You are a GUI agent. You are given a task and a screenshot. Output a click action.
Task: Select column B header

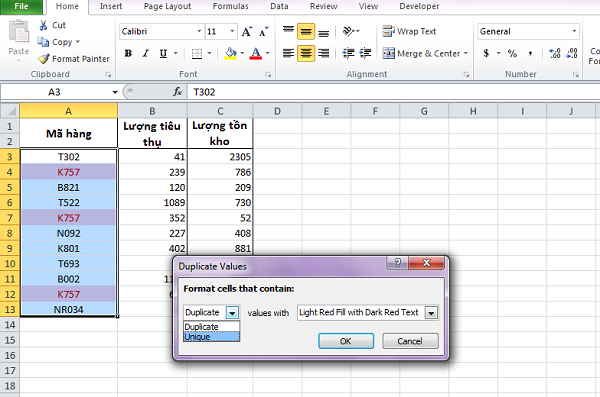[152, 111]
